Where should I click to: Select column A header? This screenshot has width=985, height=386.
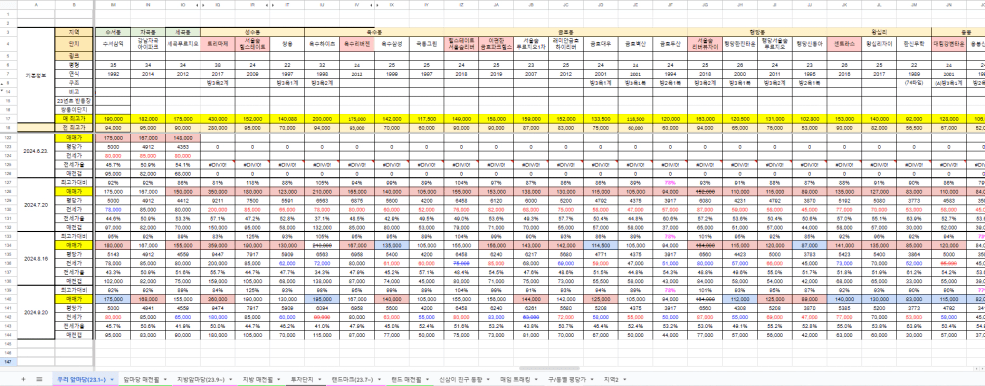point(36,5)
